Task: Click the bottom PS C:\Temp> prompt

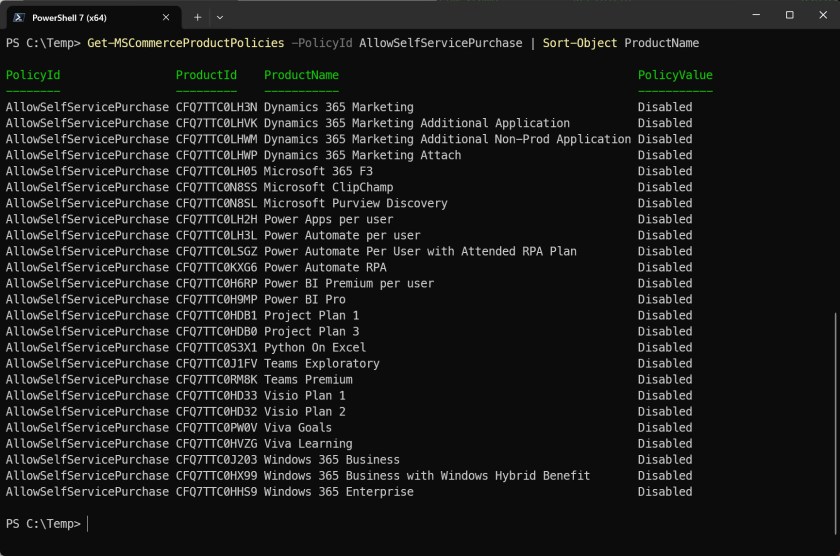Action: (43, 524)
